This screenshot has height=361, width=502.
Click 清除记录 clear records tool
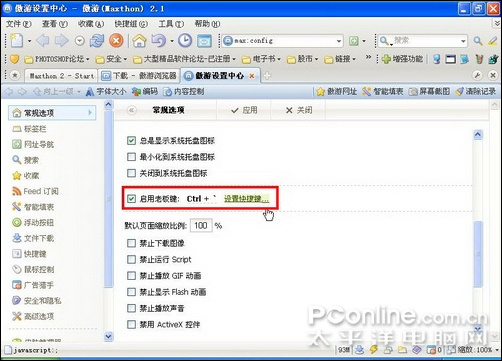[x=476, y=91]
